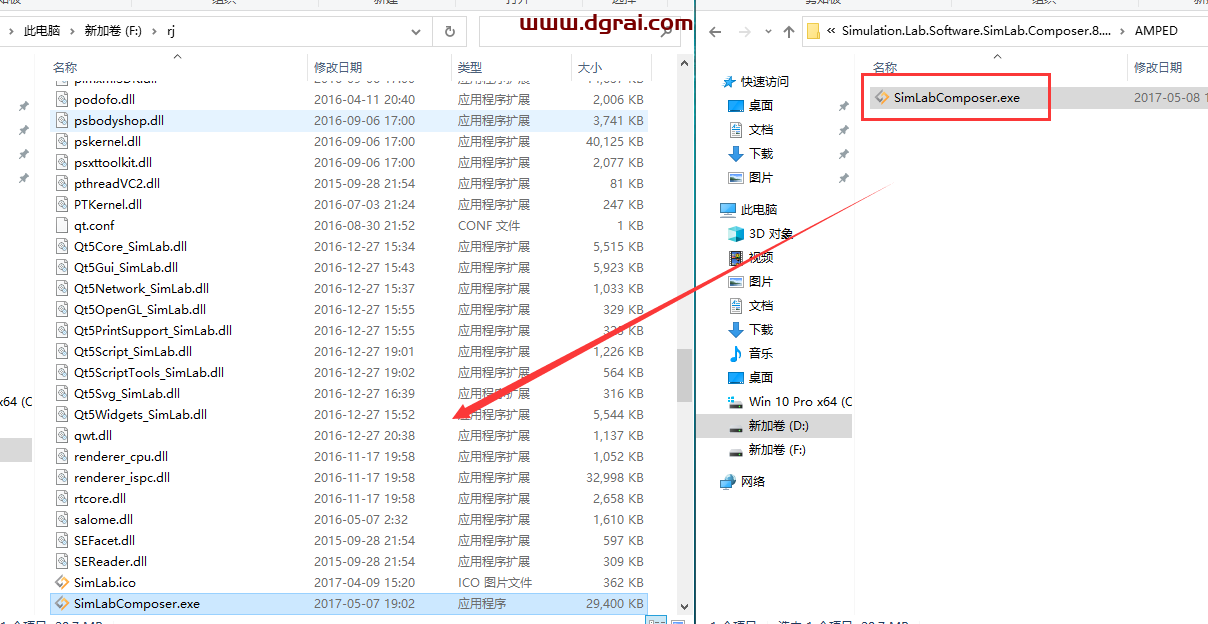Click Simulation.Lab.Software.SimLab.Composer breadcrumb segment
1208x624 pixels.
(x=977, y=31)
